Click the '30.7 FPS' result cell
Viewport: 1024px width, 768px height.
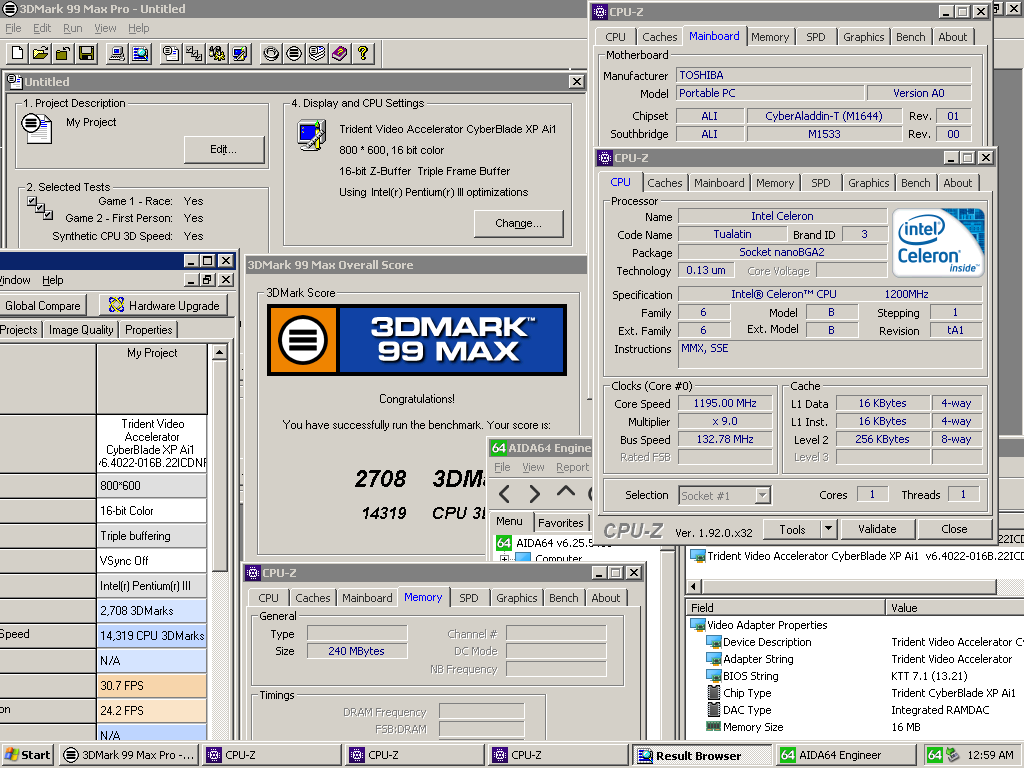152,686
